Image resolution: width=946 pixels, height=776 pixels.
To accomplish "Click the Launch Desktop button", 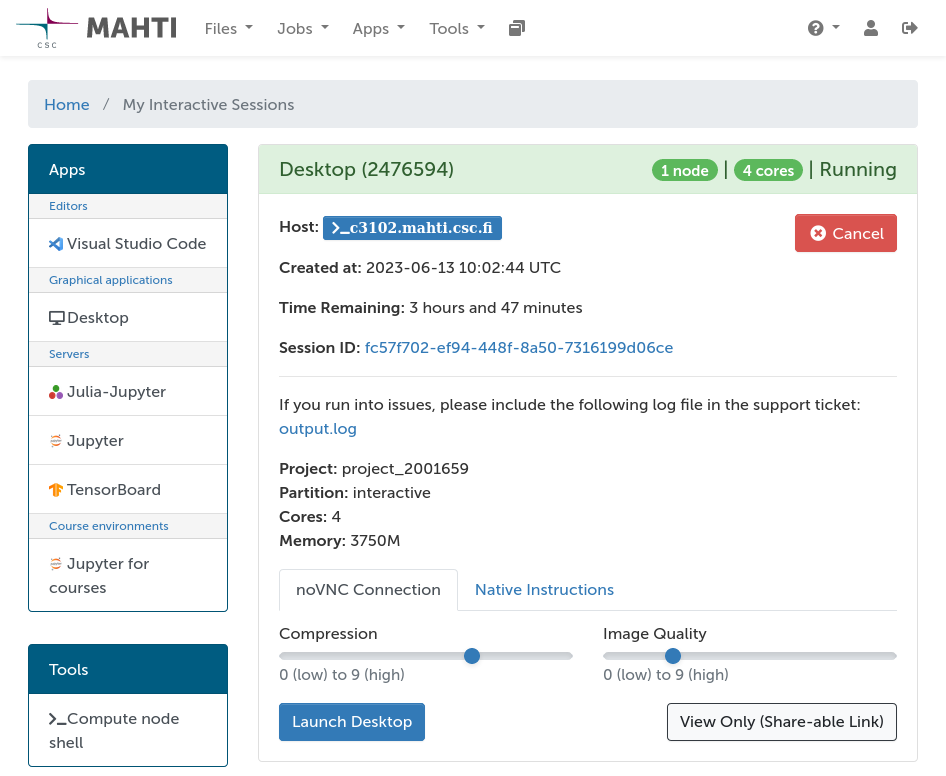I will click(x=352, y=722).
